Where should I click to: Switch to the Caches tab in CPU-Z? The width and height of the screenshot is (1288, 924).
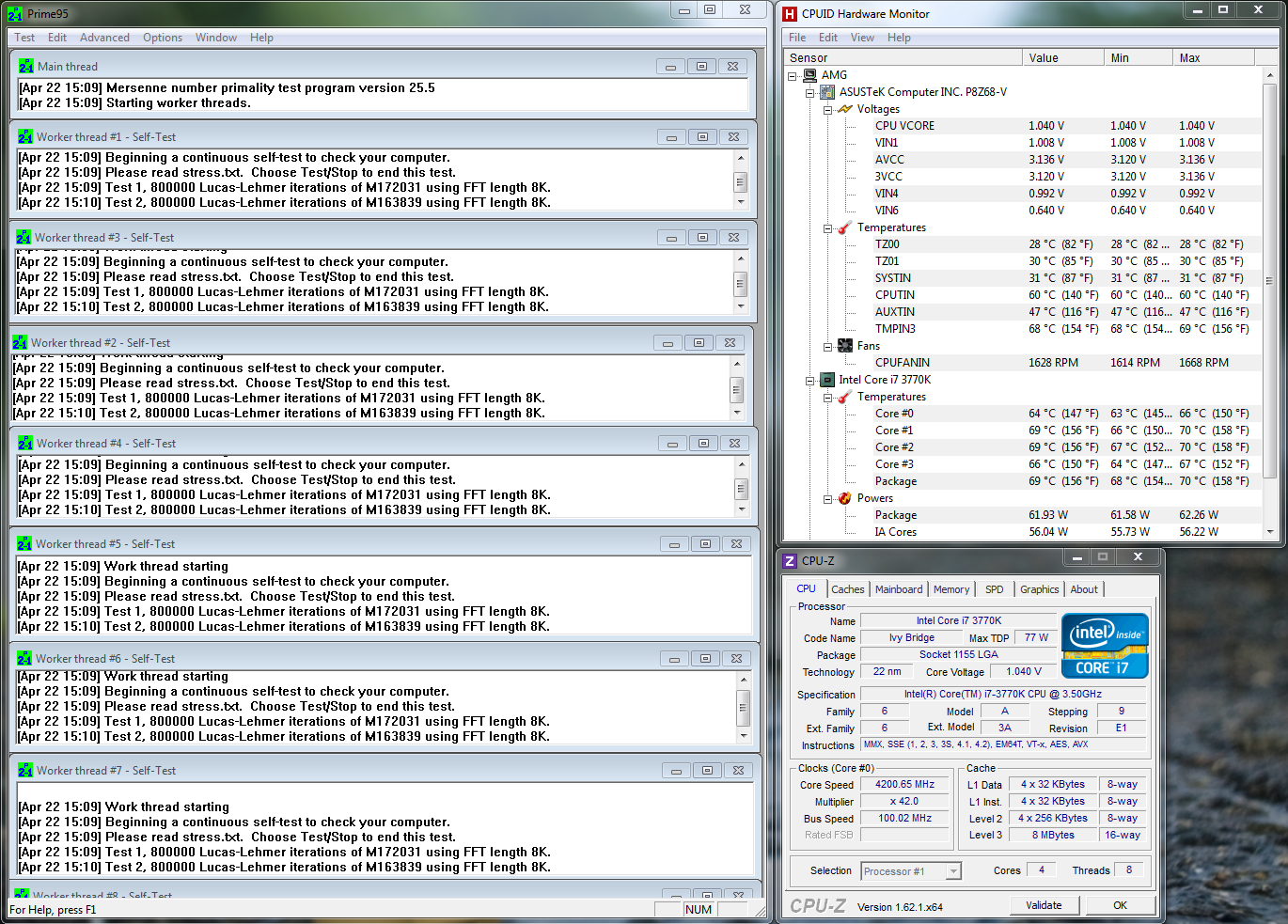(x=848, y=589)
